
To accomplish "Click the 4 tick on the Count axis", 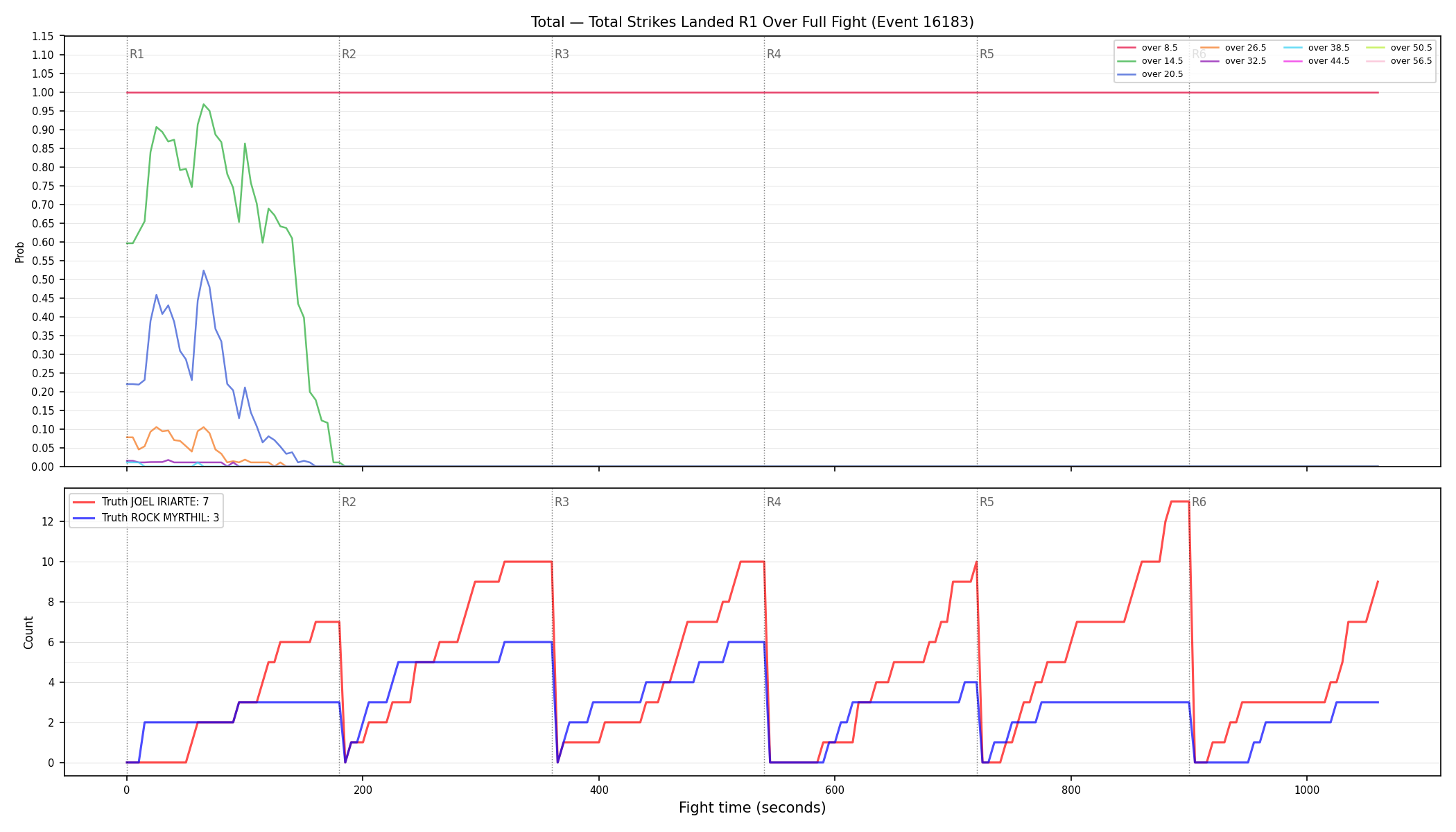I will [51, 682].
